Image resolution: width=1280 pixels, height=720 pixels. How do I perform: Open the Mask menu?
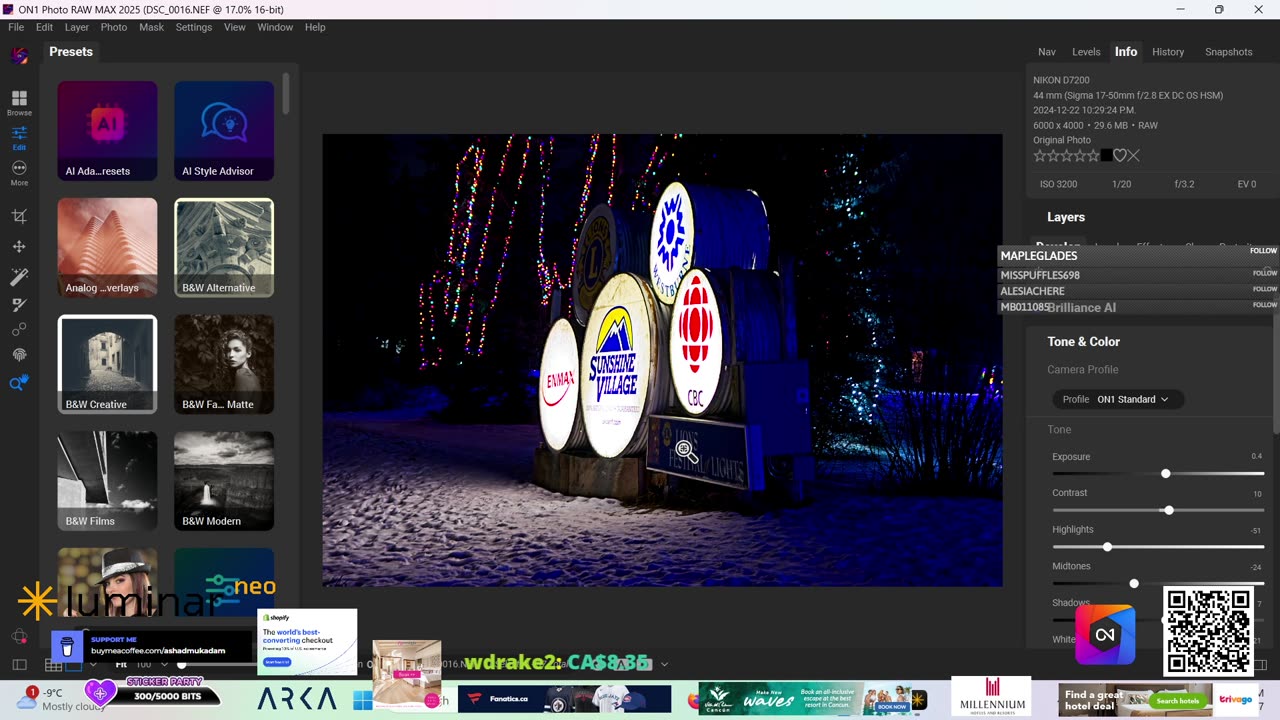click(x=151, y=27)
